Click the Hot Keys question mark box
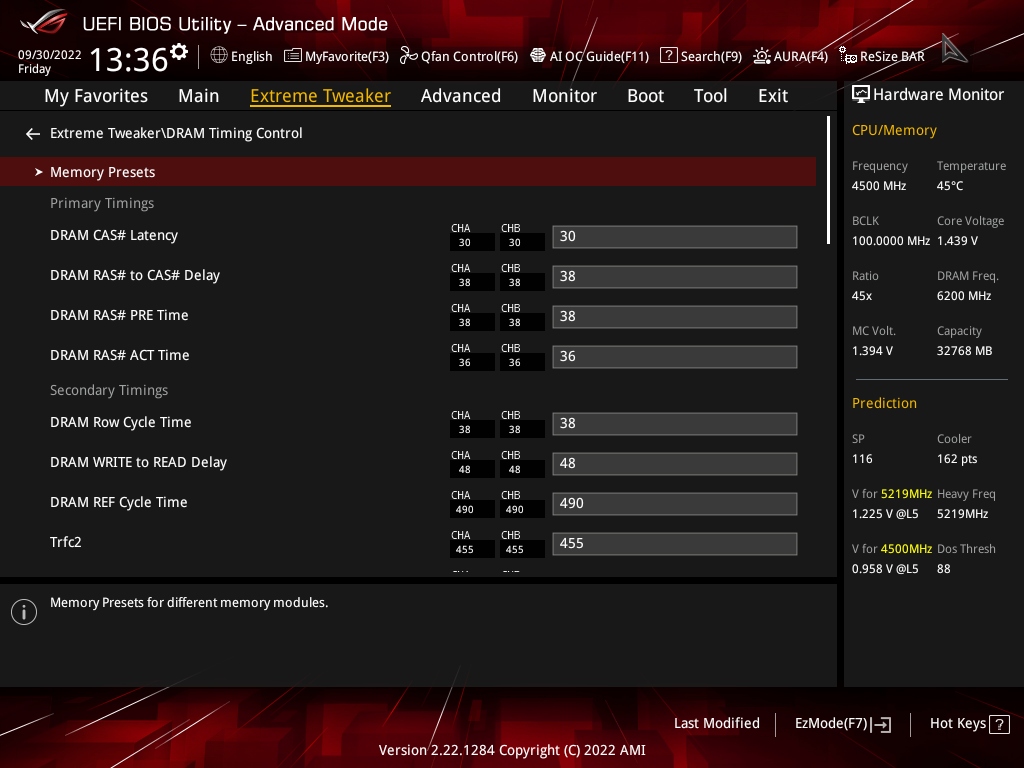The height and width of the screenshot is (768, 1024). (x=999, y=724)
